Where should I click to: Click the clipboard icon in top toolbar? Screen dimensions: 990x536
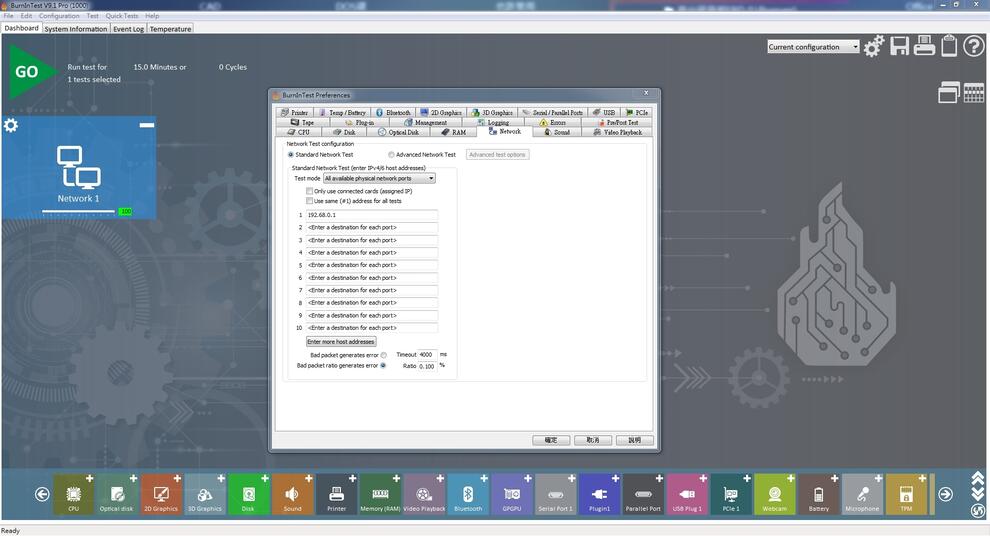(x=949, y=45)
